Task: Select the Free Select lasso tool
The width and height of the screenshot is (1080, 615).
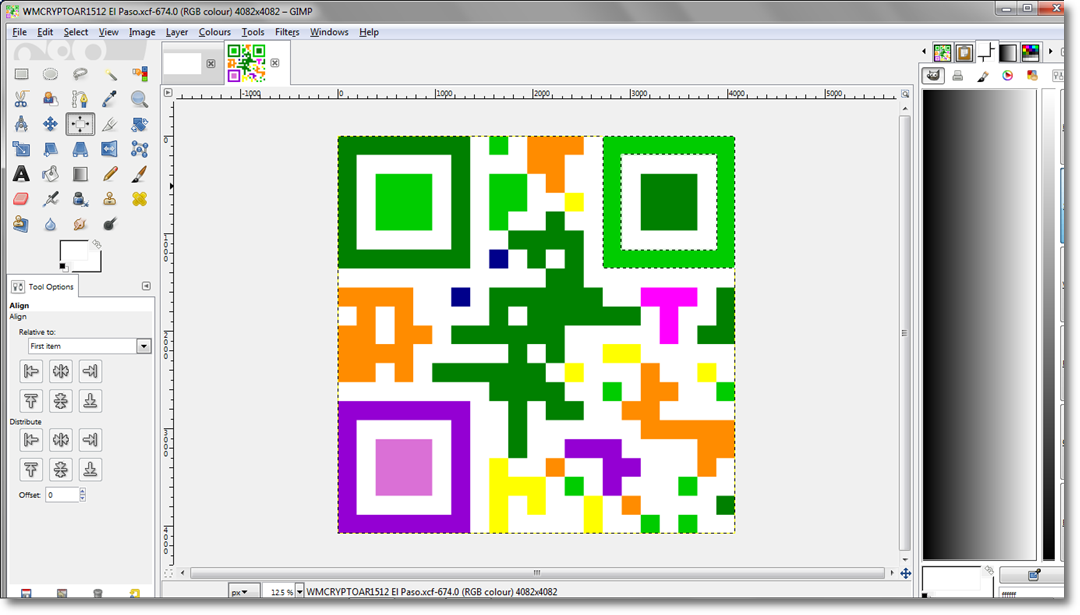Action: pos(80,74)
